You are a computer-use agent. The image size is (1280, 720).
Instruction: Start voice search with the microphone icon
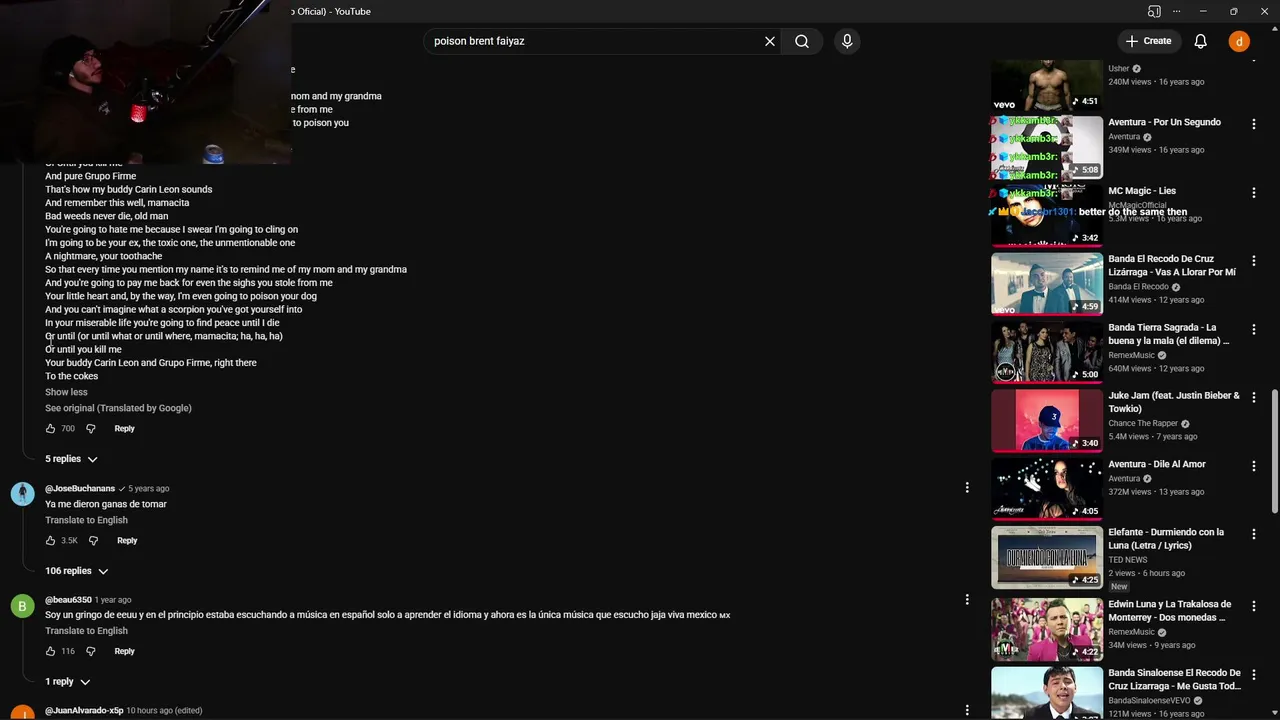(x=847, y=41)
